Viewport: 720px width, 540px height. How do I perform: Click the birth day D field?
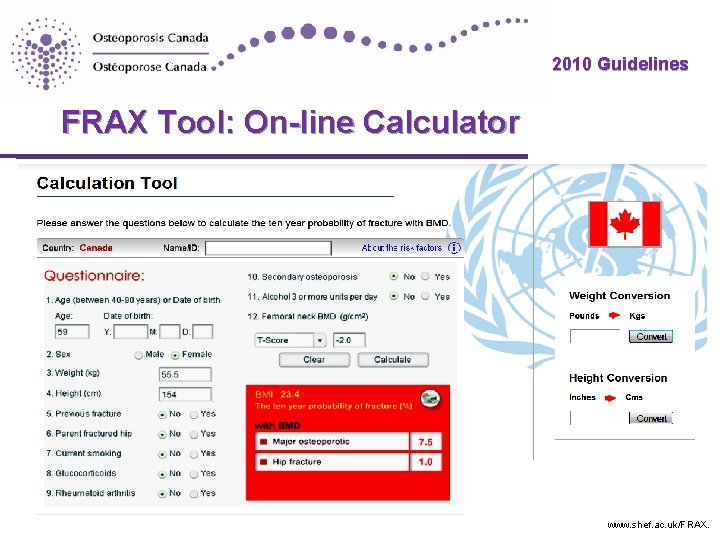202,332
